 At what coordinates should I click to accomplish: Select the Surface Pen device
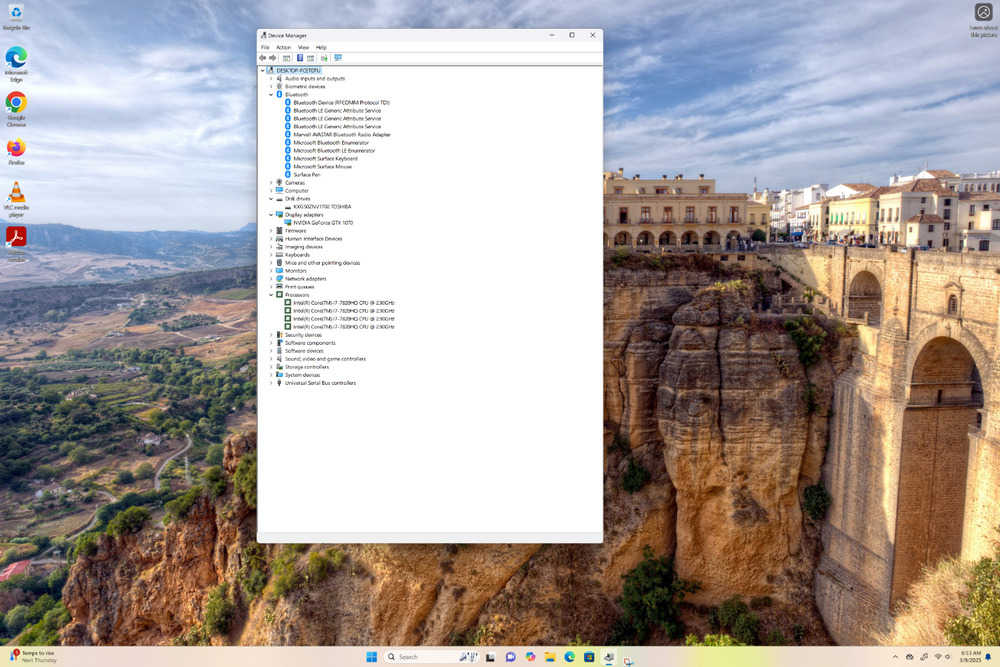[x=307, y=174]
